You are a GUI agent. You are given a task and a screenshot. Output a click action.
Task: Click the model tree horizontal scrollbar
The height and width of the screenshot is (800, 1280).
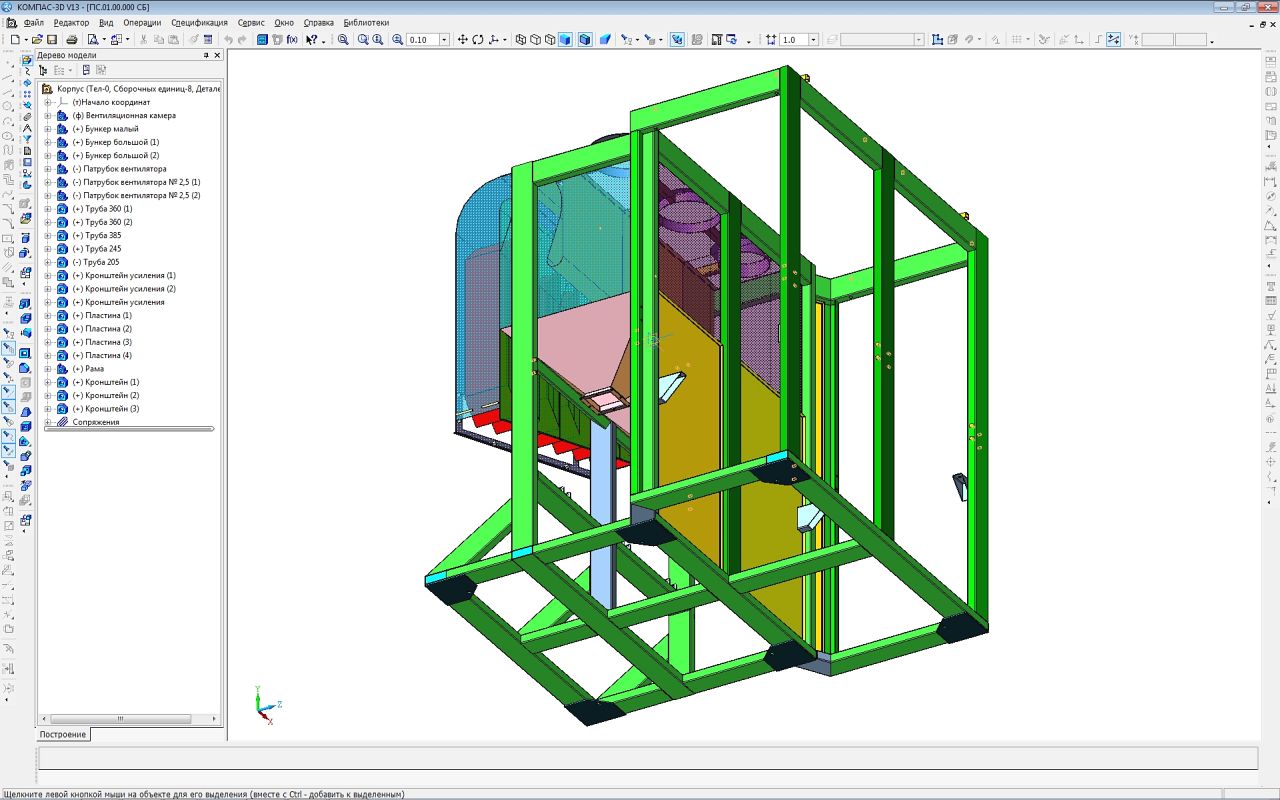click(120, 719)
